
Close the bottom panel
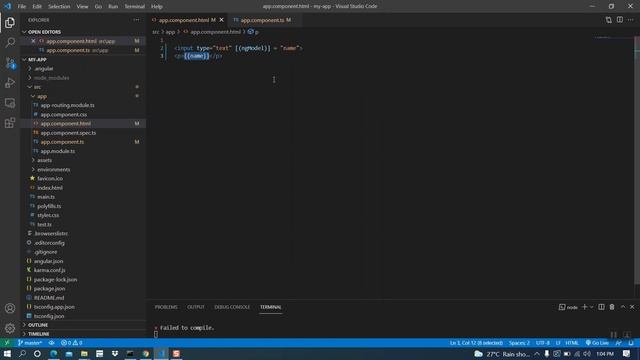click(632, 307)
